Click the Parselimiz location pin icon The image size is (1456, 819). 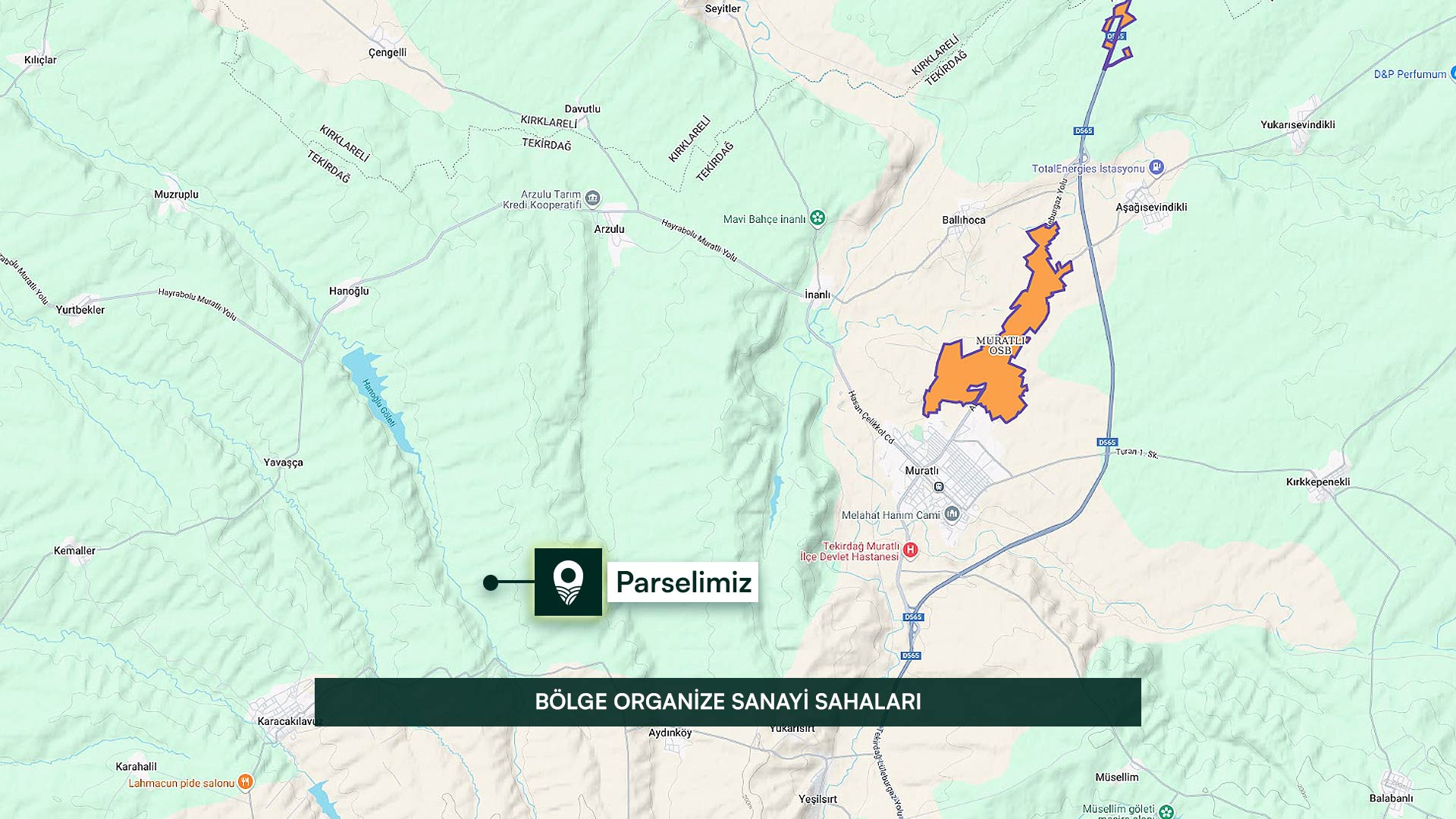coord(568,582)
